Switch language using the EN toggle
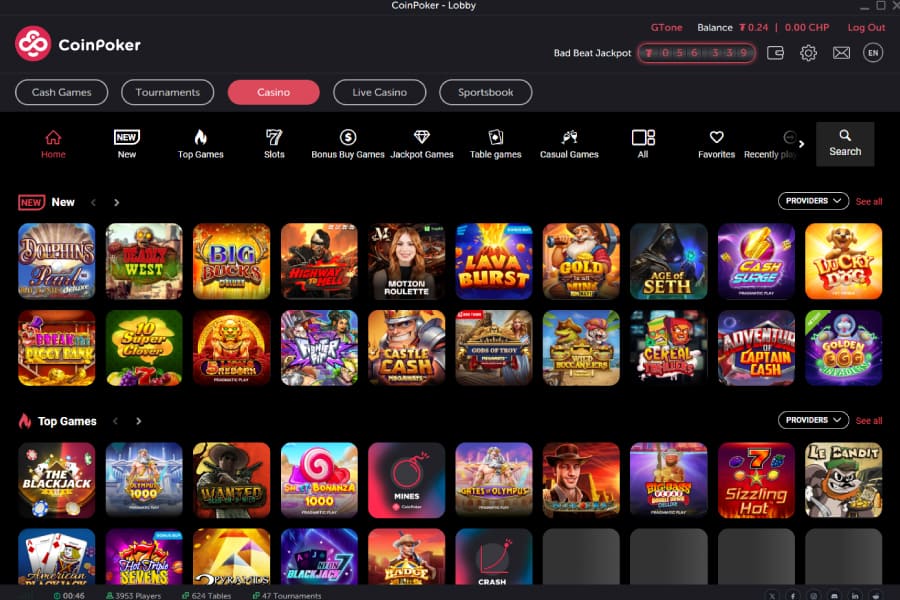 click(x=873, y=52)
